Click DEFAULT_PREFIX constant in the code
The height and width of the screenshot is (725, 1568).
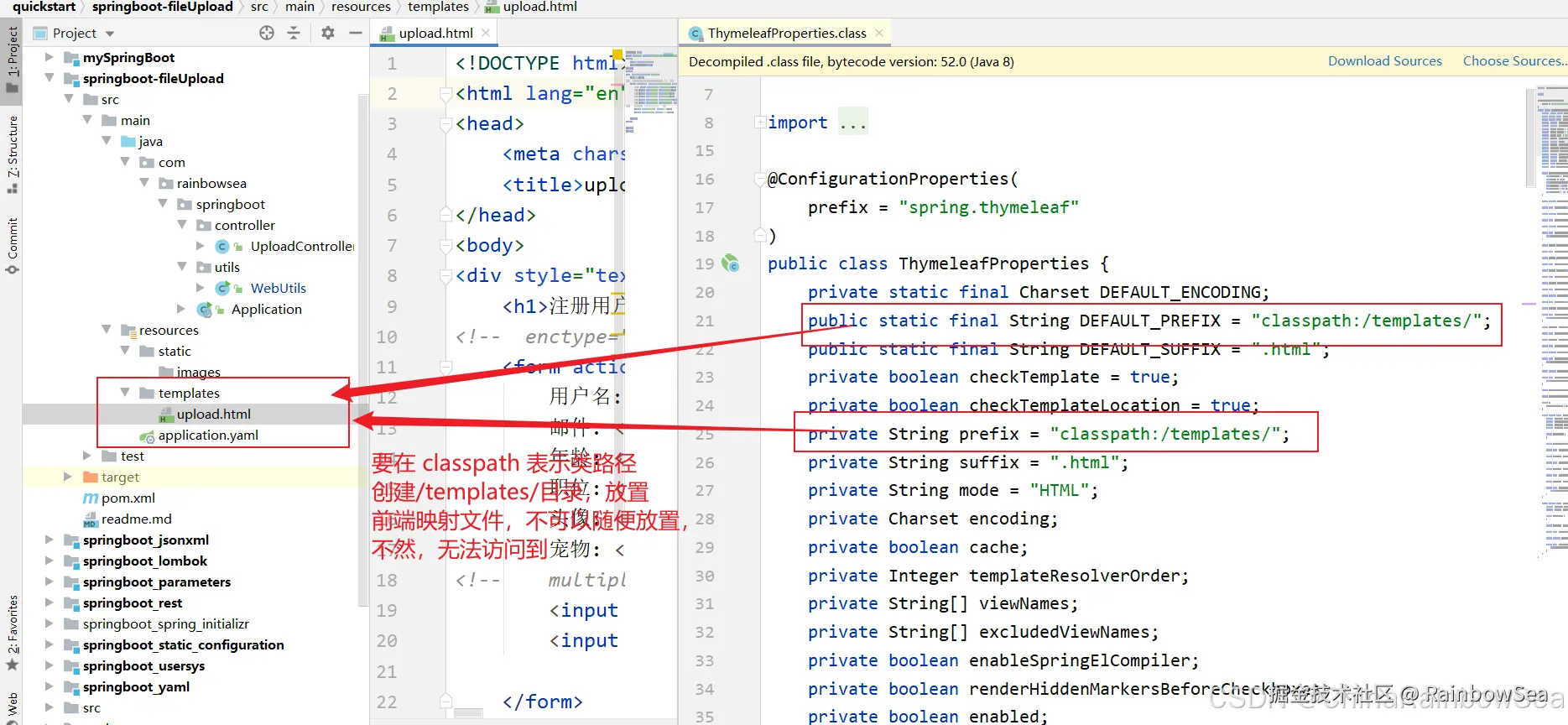1149,321
